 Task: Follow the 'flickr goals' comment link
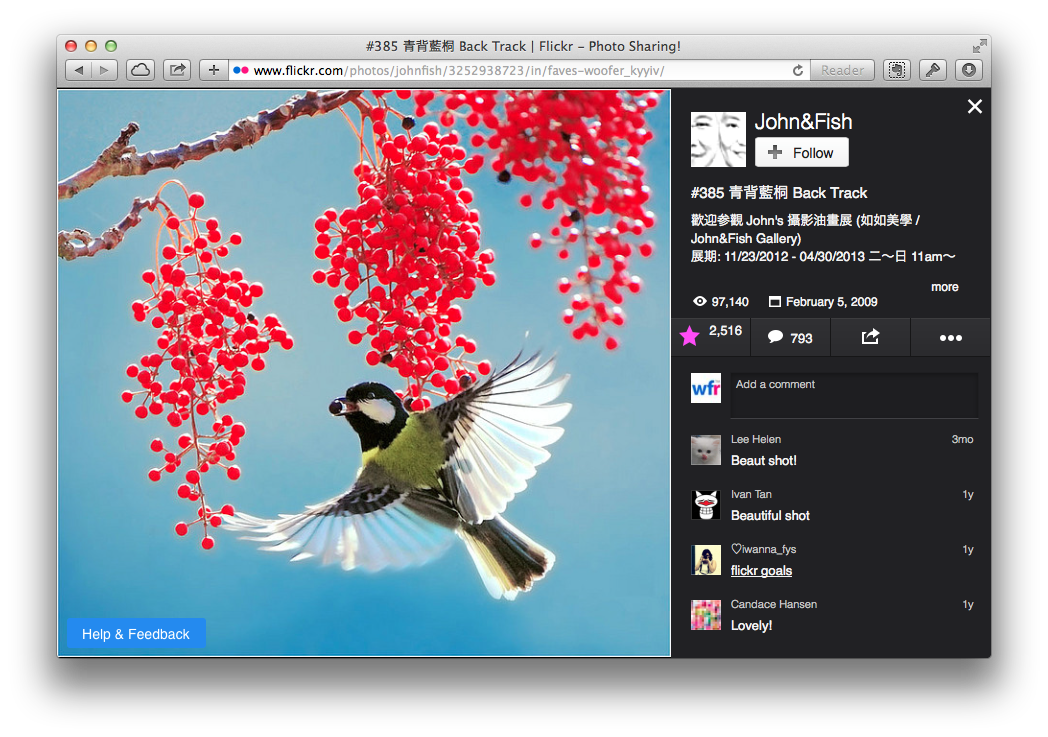click(x=761, y=571)
